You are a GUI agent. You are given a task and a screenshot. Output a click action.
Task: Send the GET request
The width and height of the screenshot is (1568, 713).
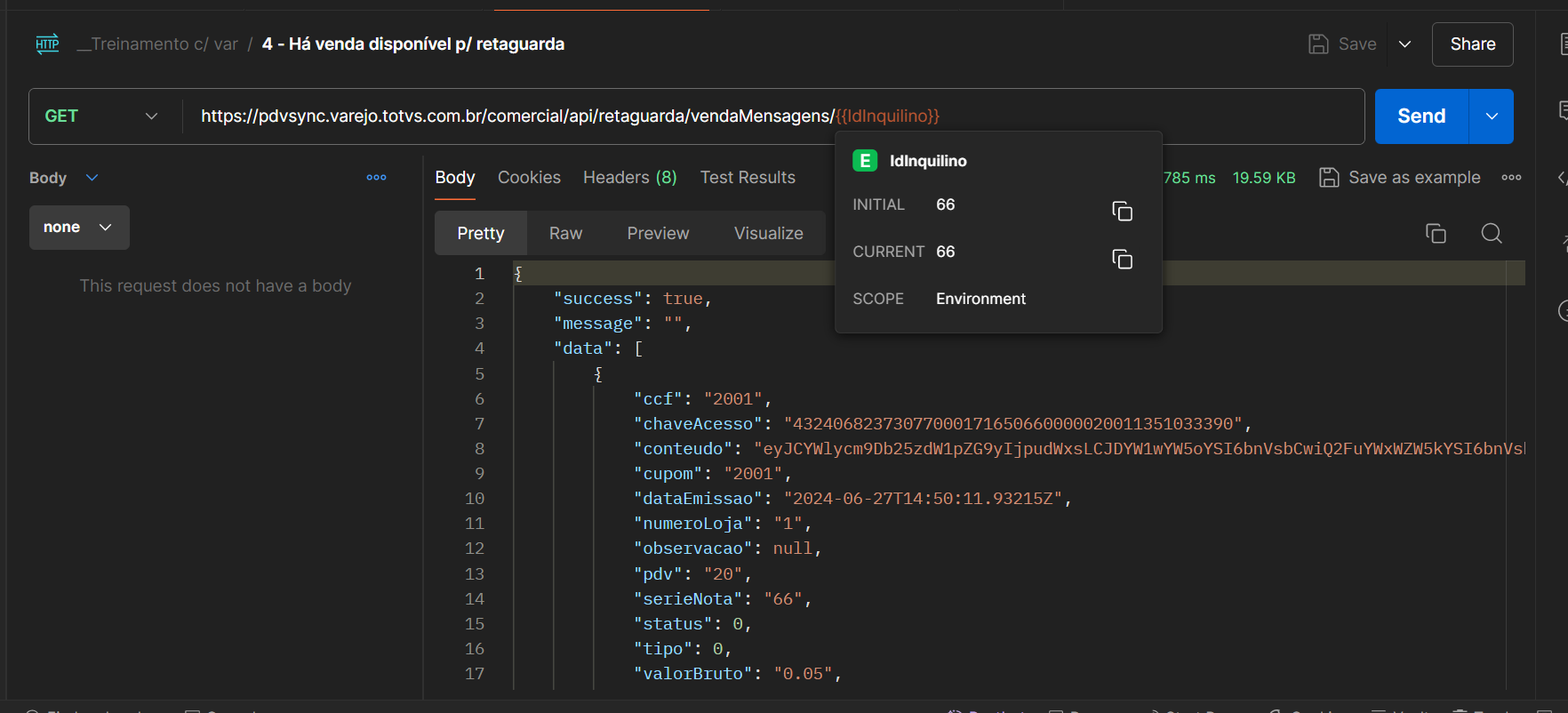pos(1420,116)
